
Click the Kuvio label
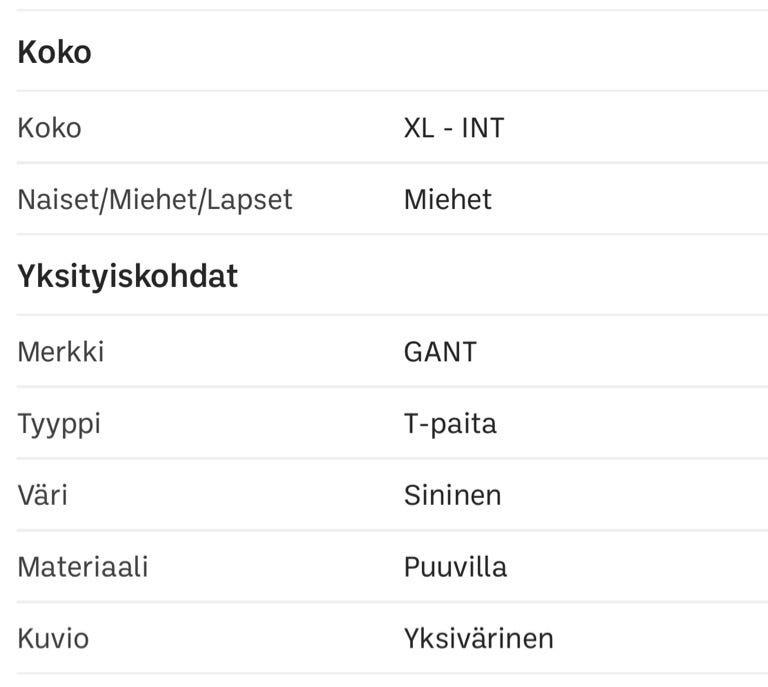(52, 639)
